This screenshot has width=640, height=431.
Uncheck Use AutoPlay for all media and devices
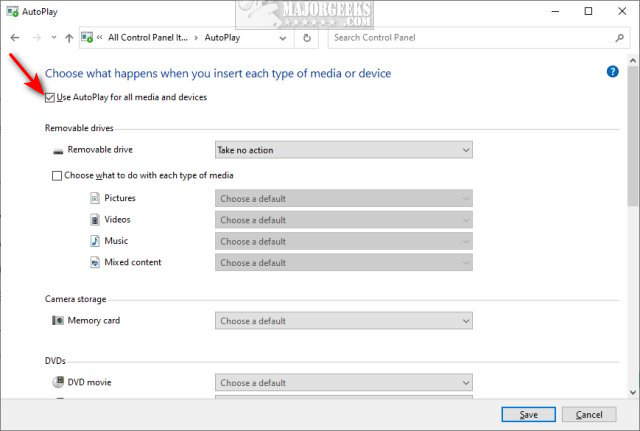click(50, 97)
